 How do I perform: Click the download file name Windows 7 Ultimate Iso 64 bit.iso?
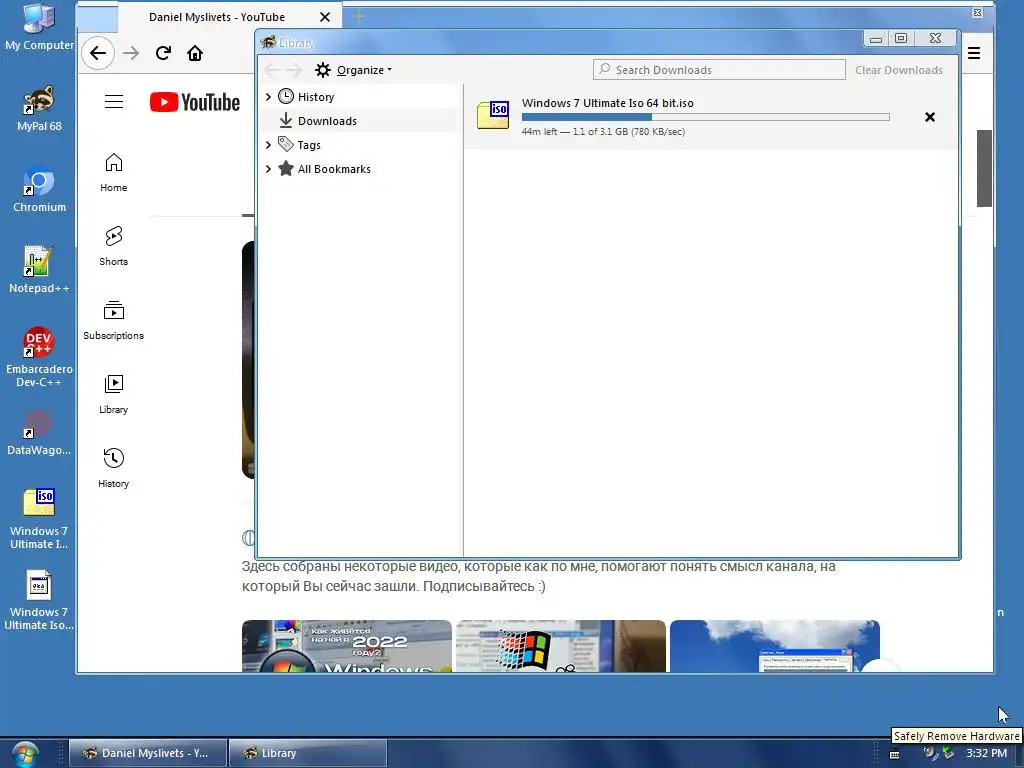[x=607, y=103]
